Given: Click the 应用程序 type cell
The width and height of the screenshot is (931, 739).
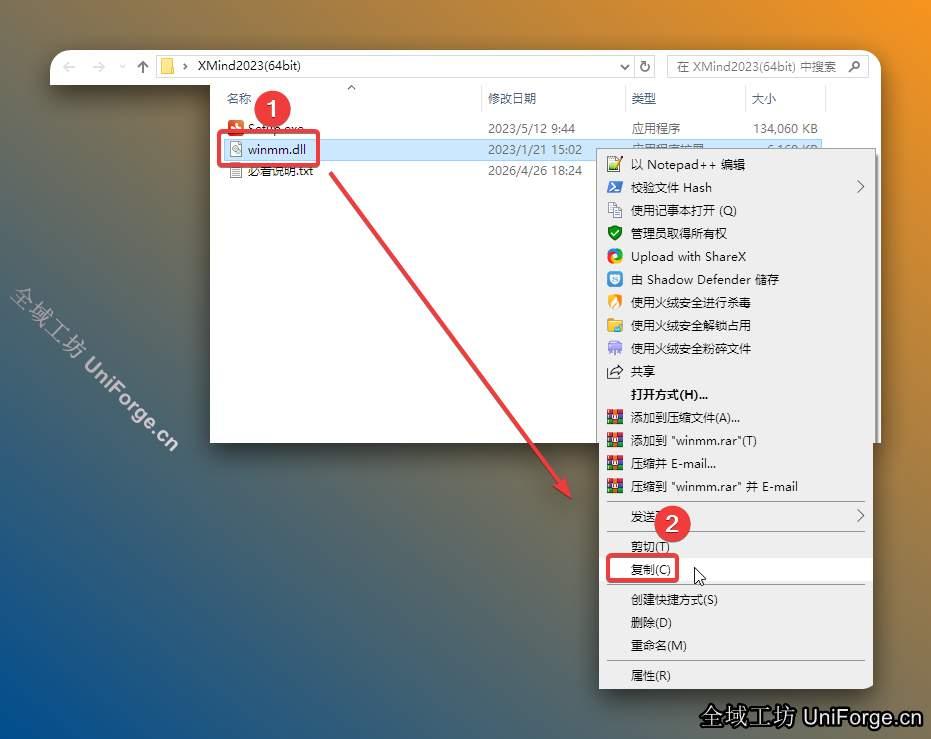Looking at the screenshot, I should [x=656, y=128].
